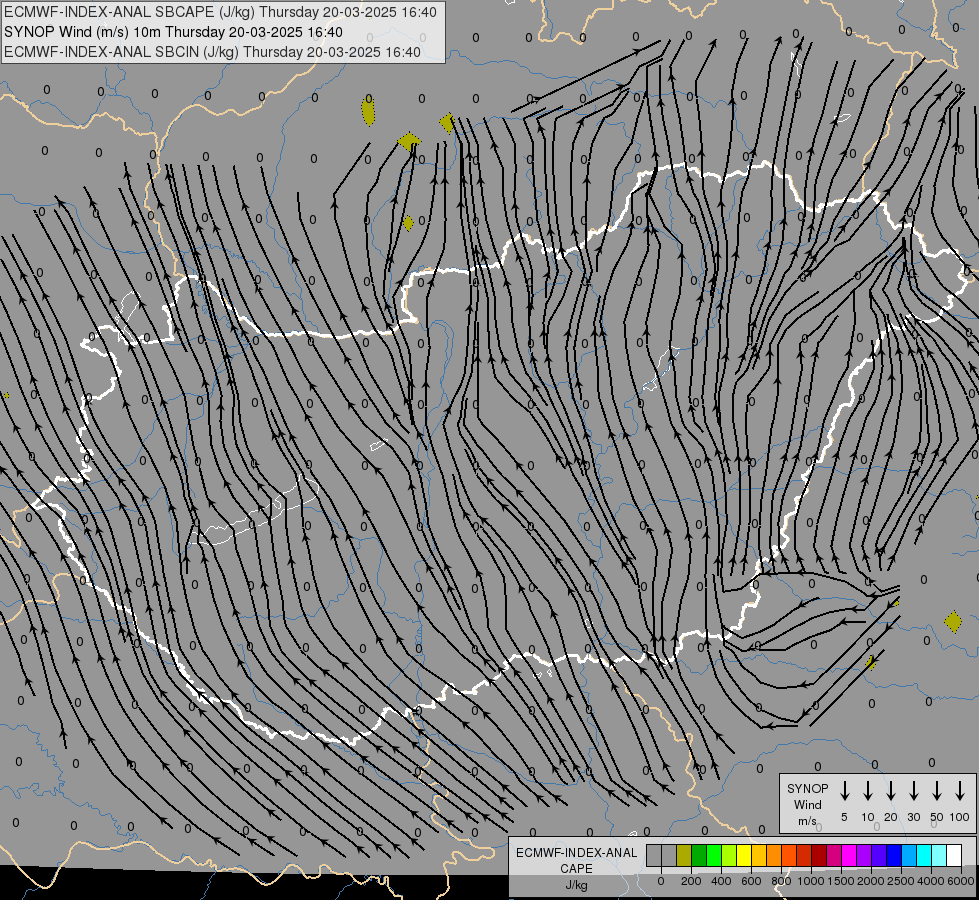Screen dimensions: 979x900
Task: Click the '30' wind speed label
Action: [x=913, y=817]
